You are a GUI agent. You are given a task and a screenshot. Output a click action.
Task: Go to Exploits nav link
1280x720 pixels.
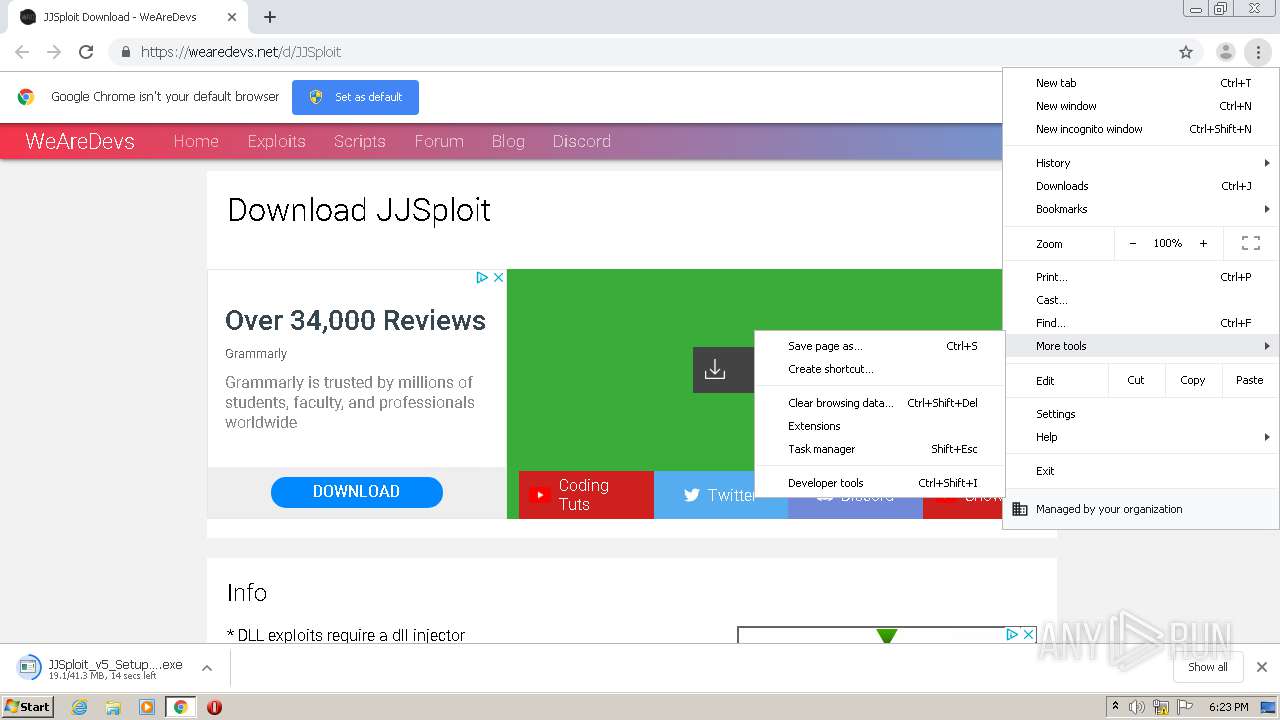[277, 141]
